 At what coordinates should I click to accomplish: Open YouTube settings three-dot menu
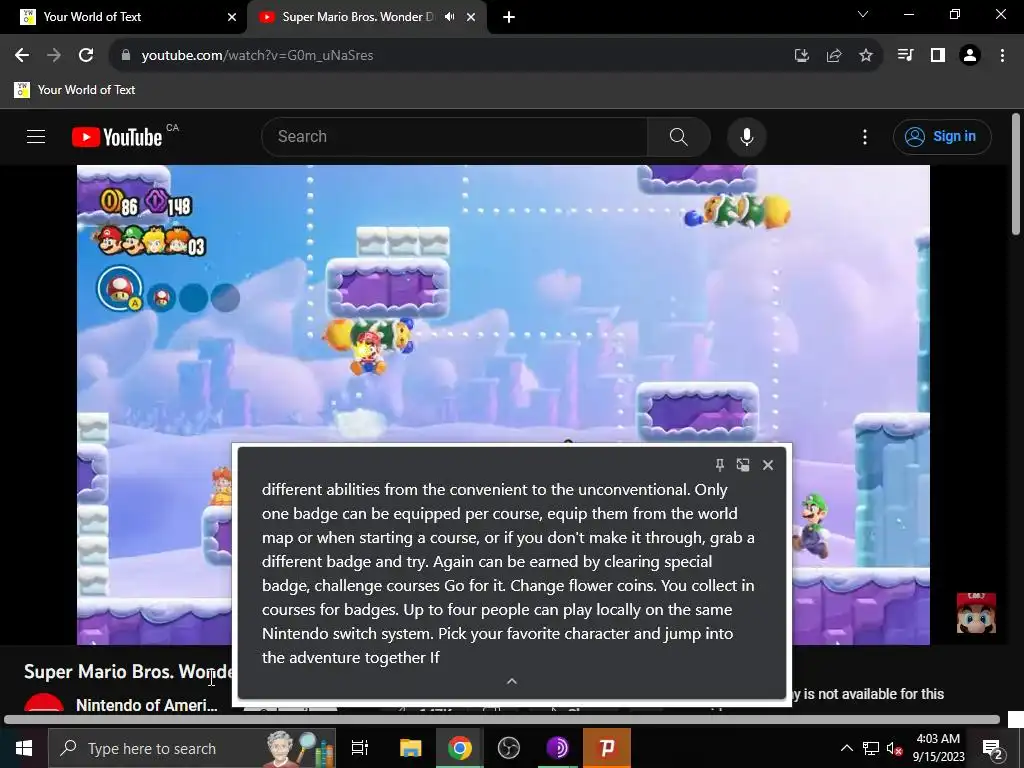(x=865, y=136)
